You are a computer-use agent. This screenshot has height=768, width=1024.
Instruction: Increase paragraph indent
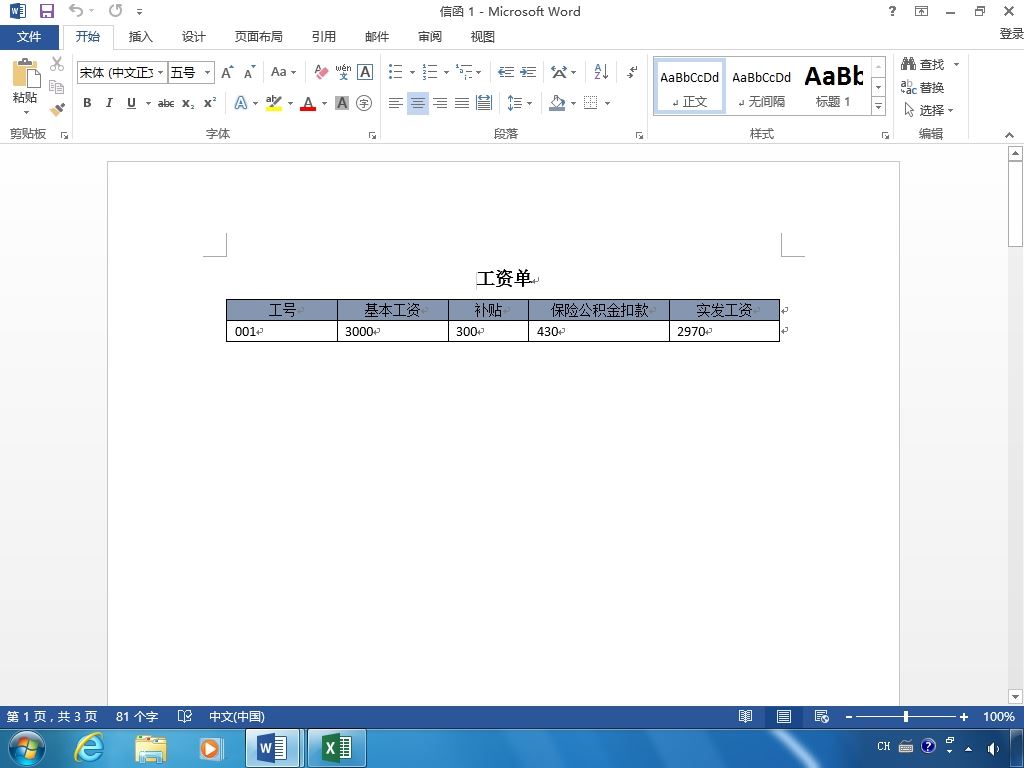tap(528, 72)
